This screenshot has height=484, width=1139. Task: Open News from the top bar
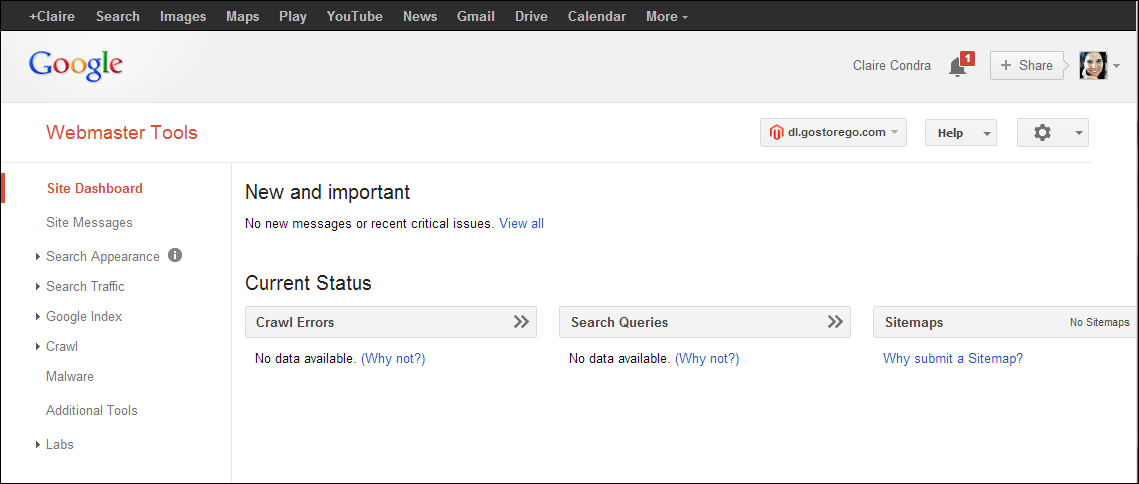coord(420,16)
